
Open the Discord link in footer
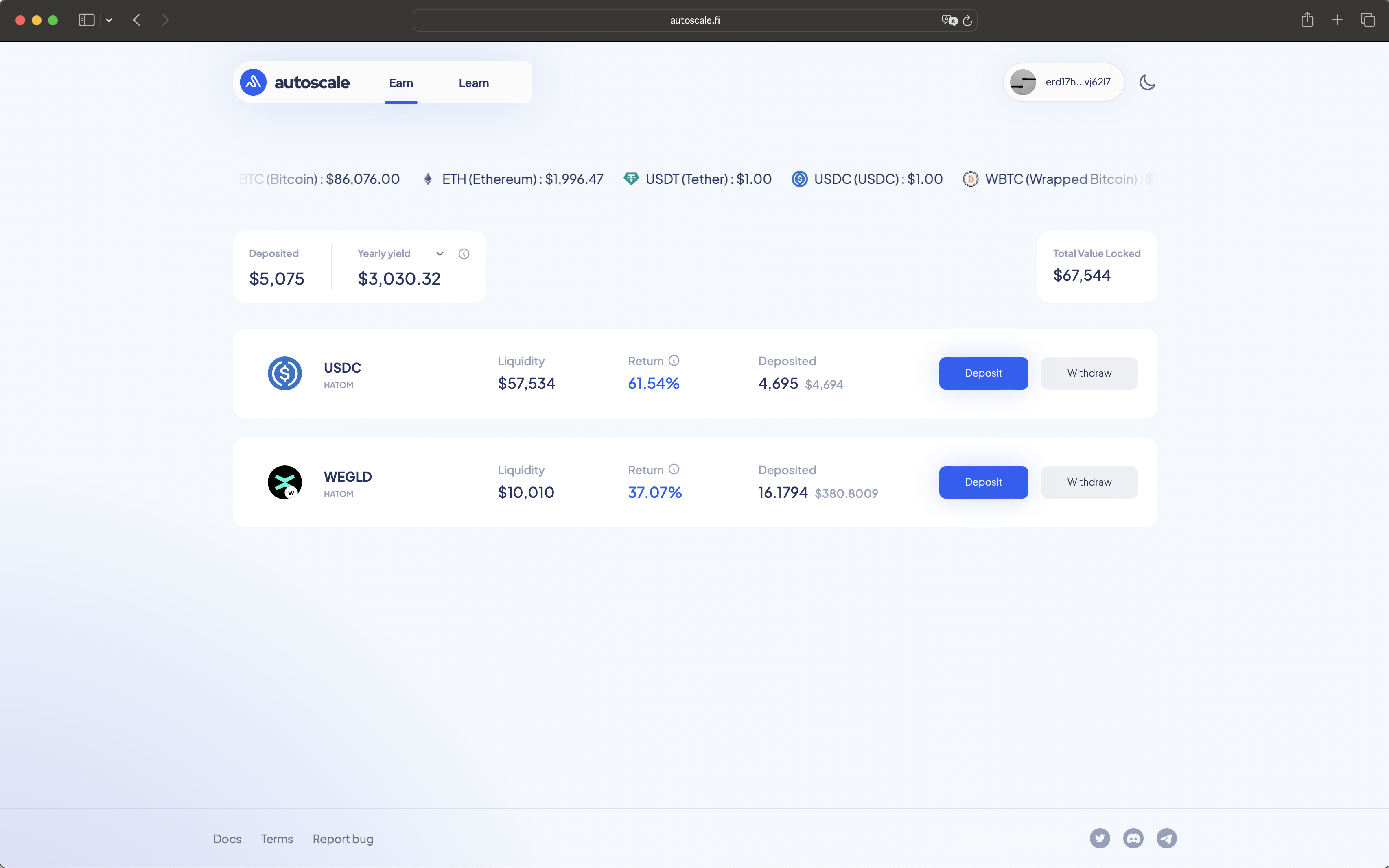[x=1133, y=838]
